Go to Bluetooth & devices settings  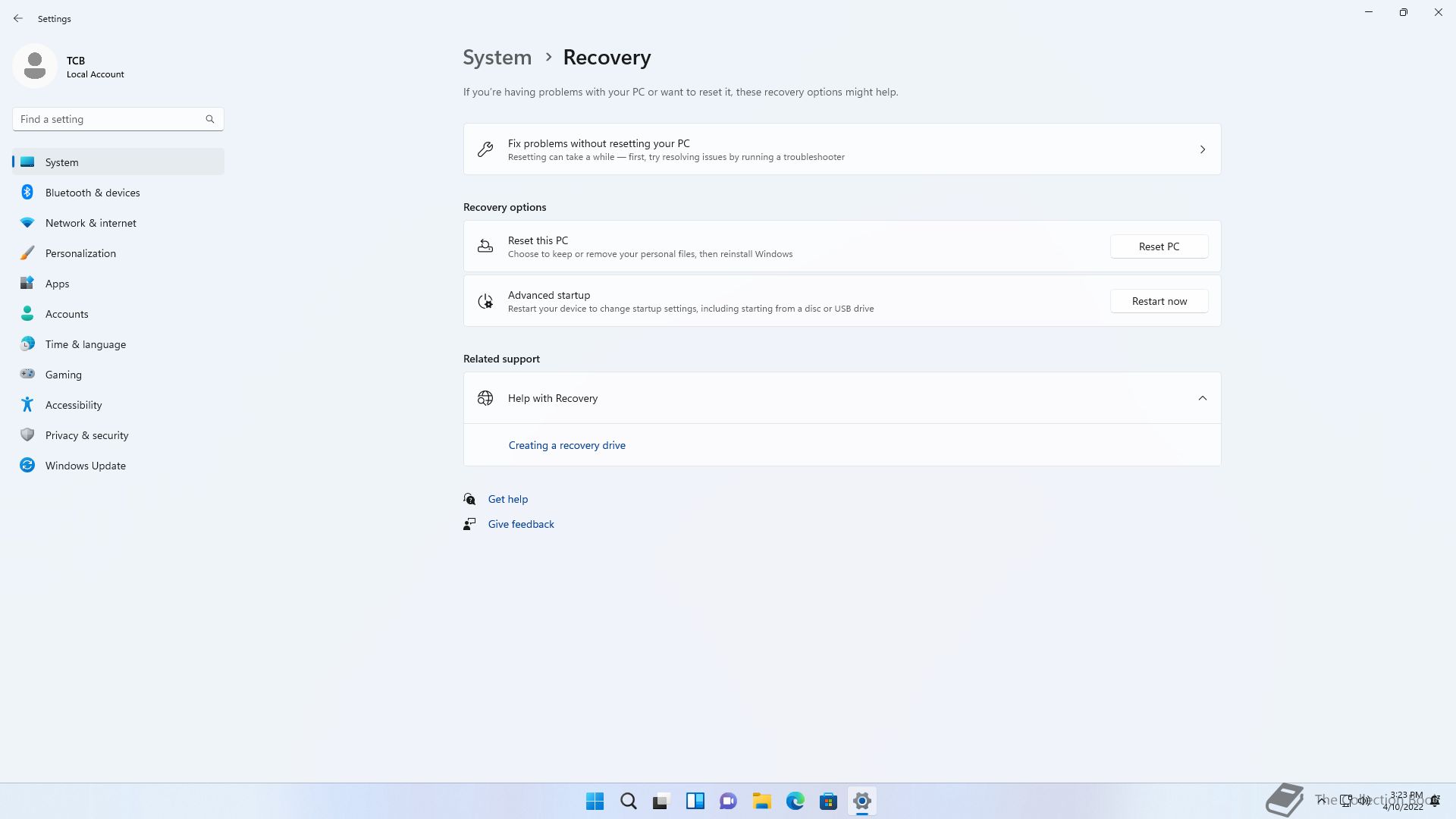tap(118, 193)
